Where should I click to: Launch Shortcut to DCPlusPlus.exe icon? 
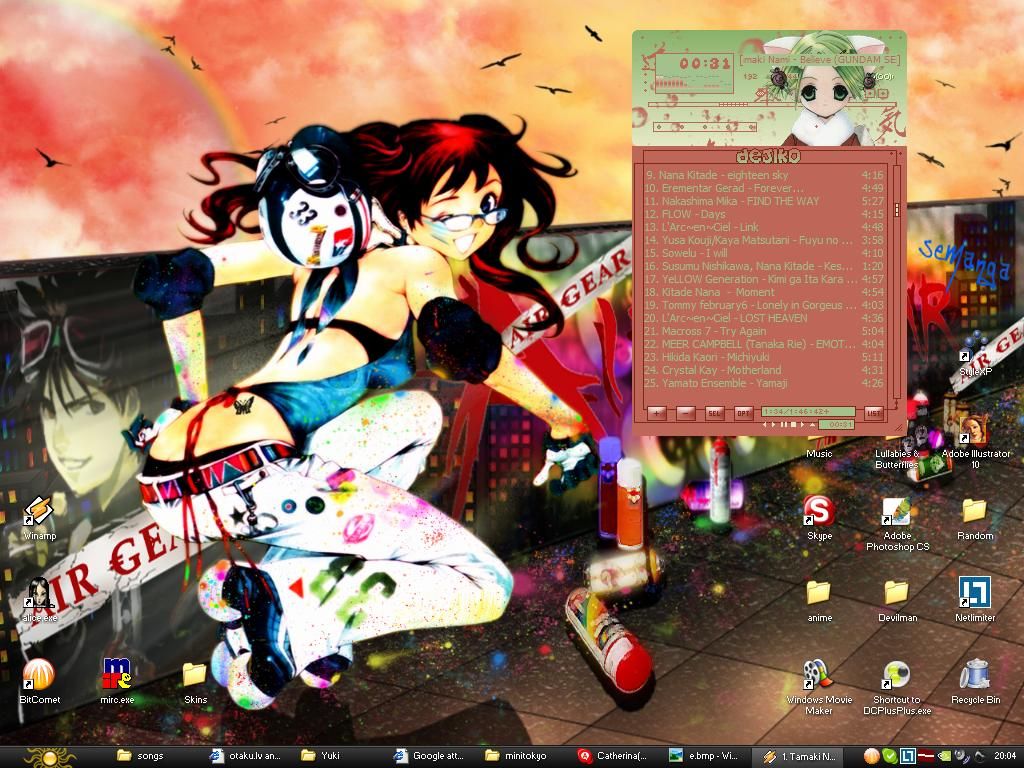point(897,686)
